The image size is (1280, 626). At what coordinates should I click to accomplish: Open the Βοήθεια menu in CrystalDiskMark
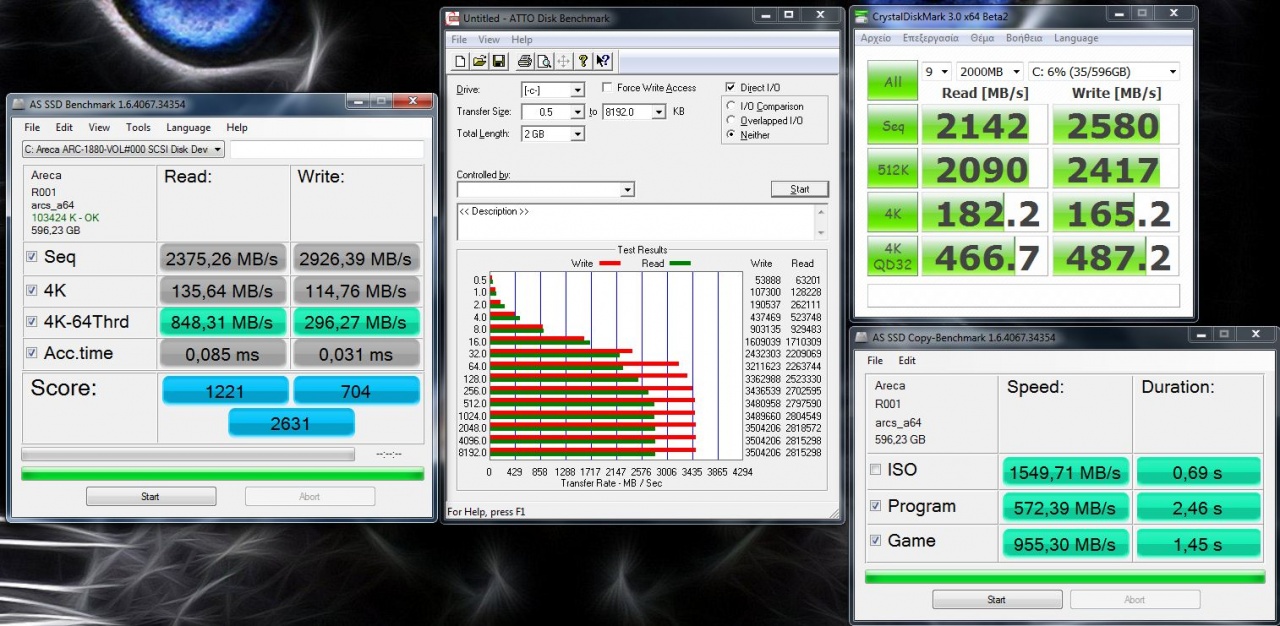tap(1024, 38)
